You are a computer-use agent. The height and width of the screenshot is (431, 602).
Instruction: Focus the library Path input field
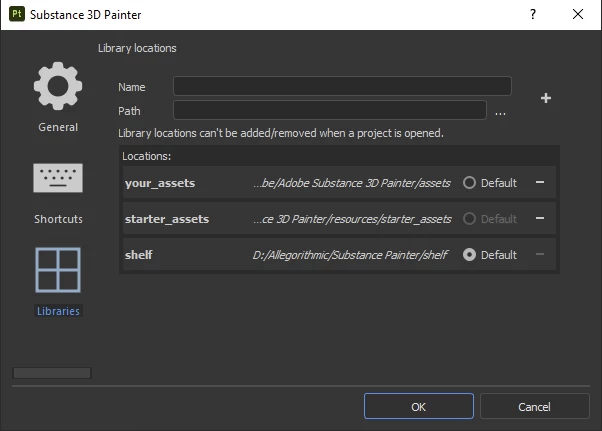[x=330, y=110]
